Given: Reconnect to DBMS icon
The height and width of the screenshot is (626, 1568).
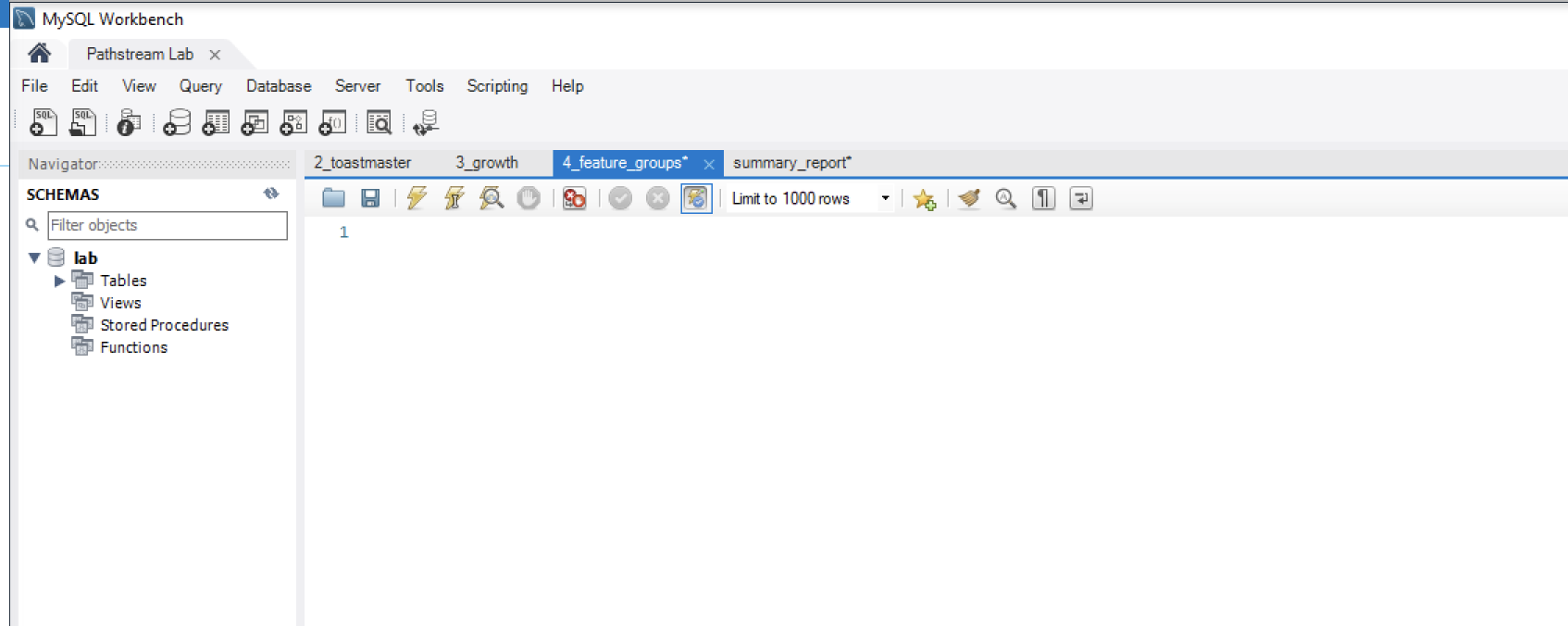Looking at the screenshot, I should 426,122.
